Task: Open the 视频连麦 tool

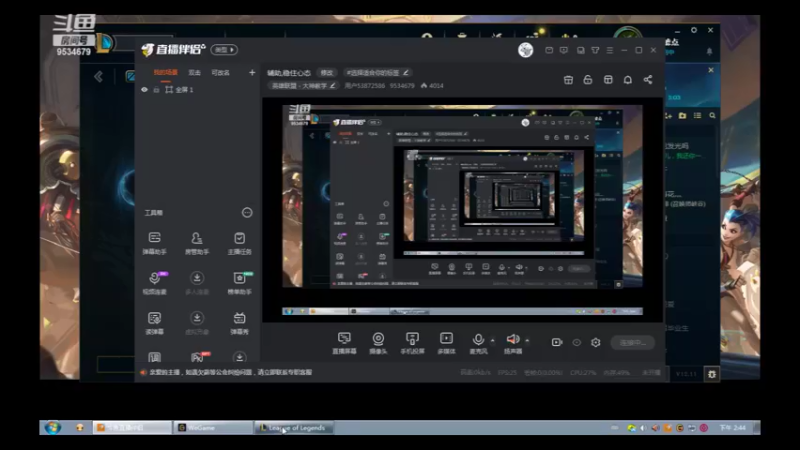Action: click(154, 283)
